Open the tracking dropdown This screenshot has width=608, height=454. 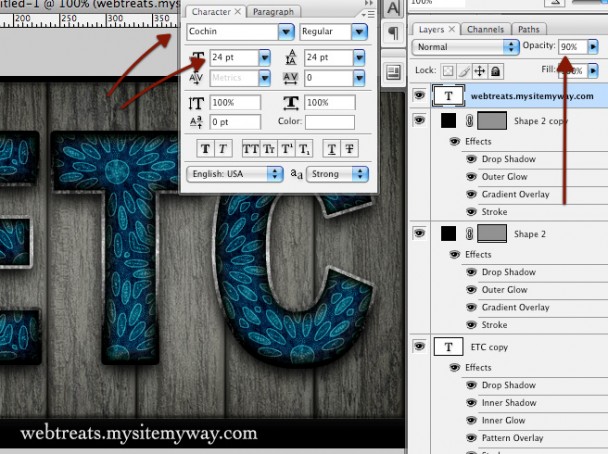(359, 78)
